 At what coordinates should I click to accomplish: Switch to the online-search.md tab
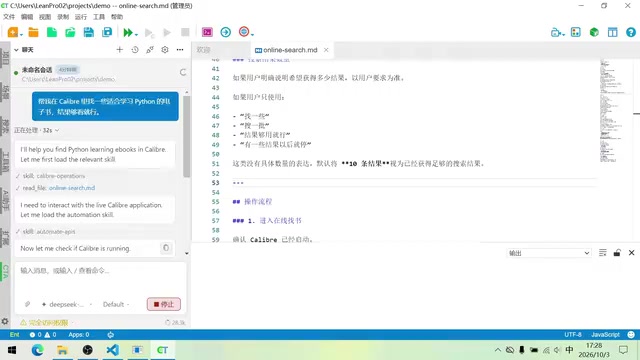coord(290,50)
